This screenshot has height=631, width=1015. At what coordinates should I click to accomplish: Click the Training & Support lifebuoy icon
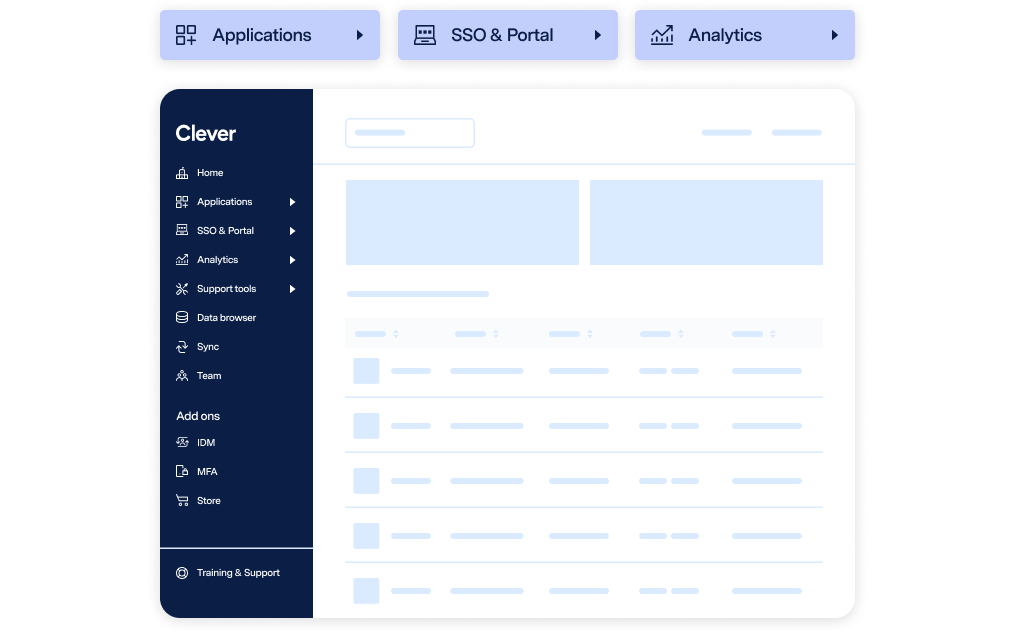point(182,573)
